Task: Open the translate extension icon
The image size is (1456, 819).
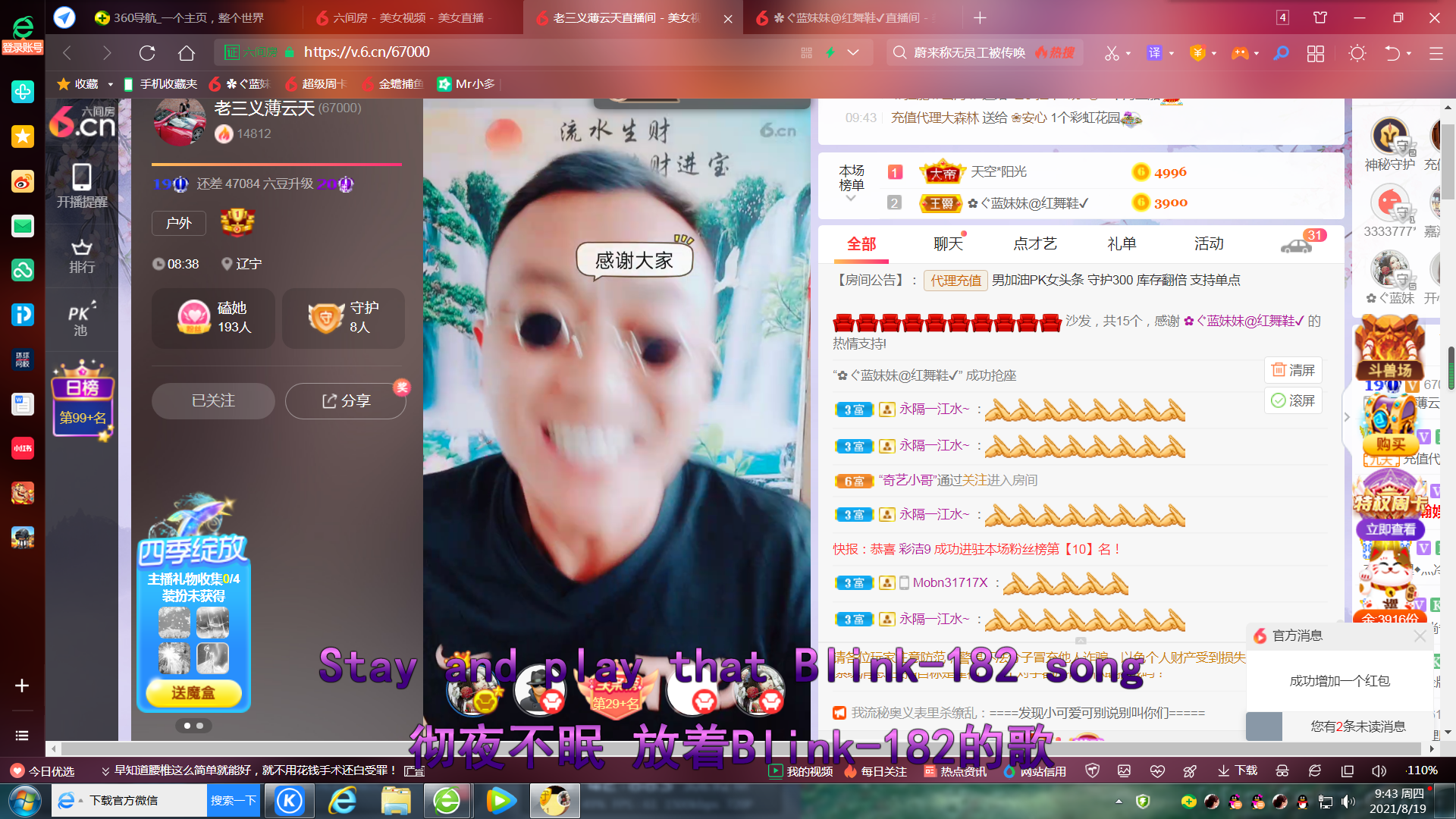Action: coord(1154,52)
